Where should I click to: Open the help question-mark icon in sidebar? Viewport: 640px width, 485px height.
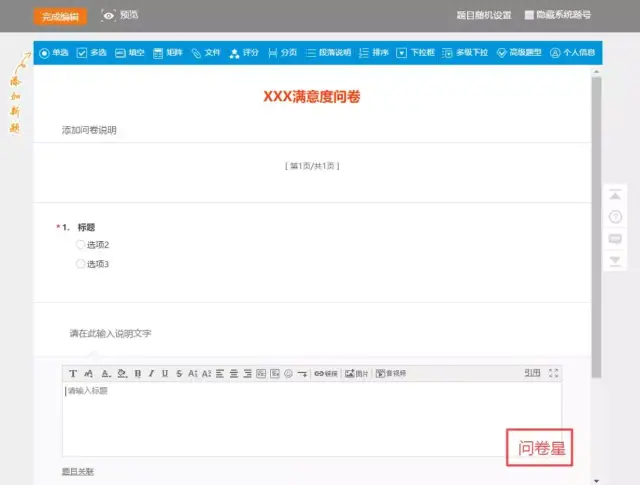click(615, 217)
